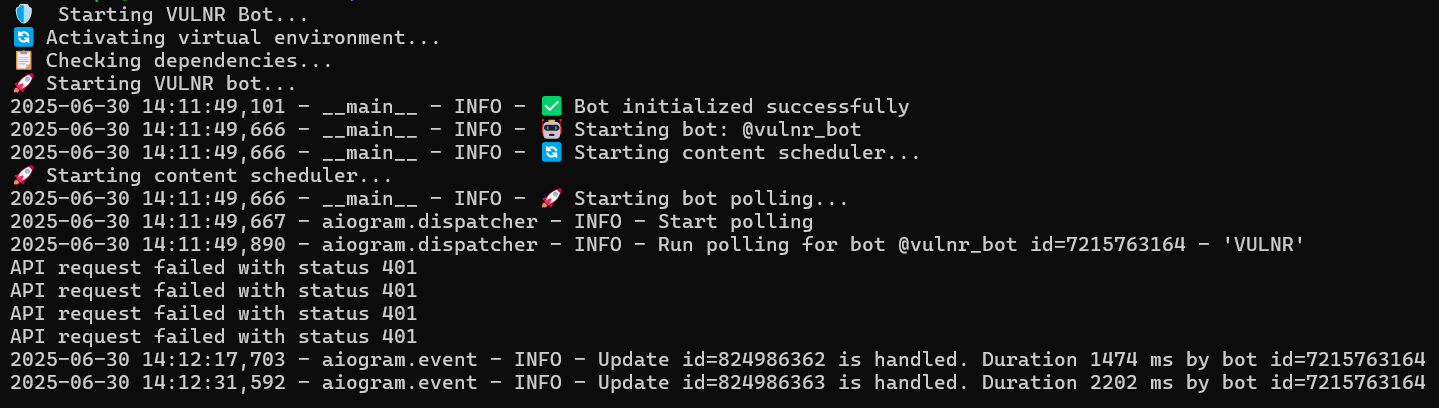The width and height of the screenshot is (1439, 408).
Task: Click the timestamp 14:11:49,890
Action: click(x=213, y=245)
